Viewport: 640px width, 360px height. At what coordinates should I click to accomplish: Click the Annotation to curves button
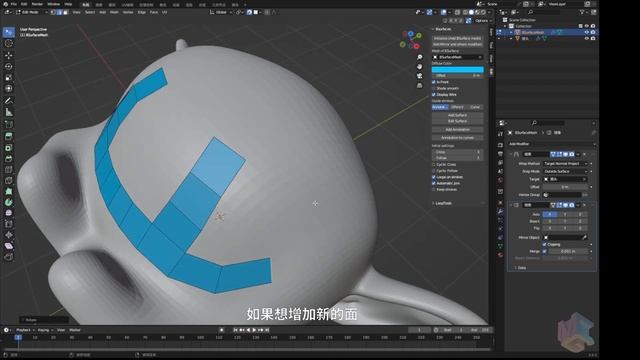pos(458,138)
